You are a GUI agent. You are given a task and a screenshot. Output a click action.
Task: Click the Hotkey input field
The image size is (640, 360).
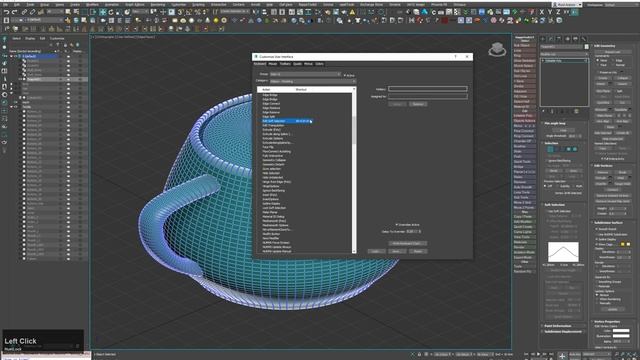[428, 89]
